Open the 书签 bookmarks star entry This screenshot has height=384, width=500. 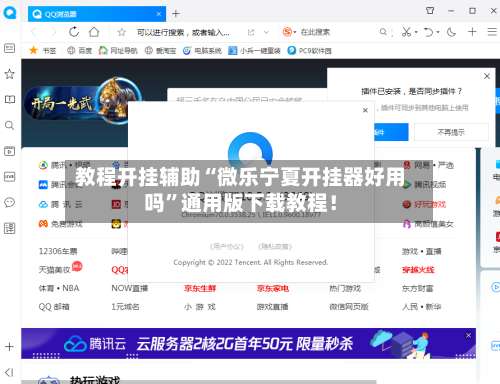43,51
